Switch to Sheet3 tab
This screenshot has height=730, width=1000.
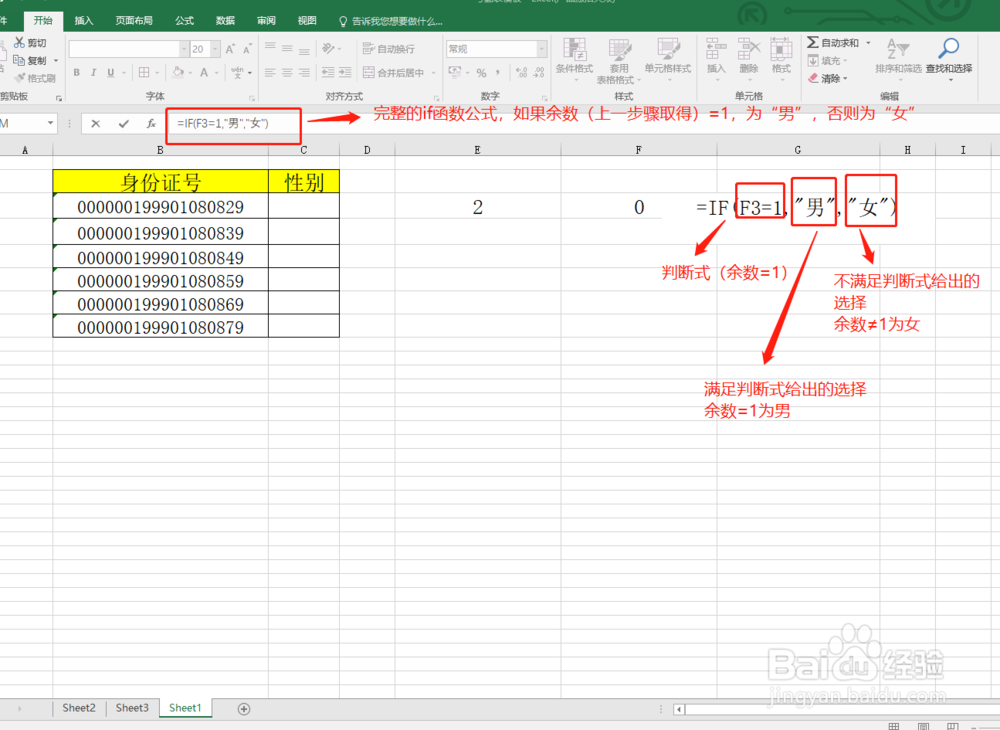(x=132, y=708)
